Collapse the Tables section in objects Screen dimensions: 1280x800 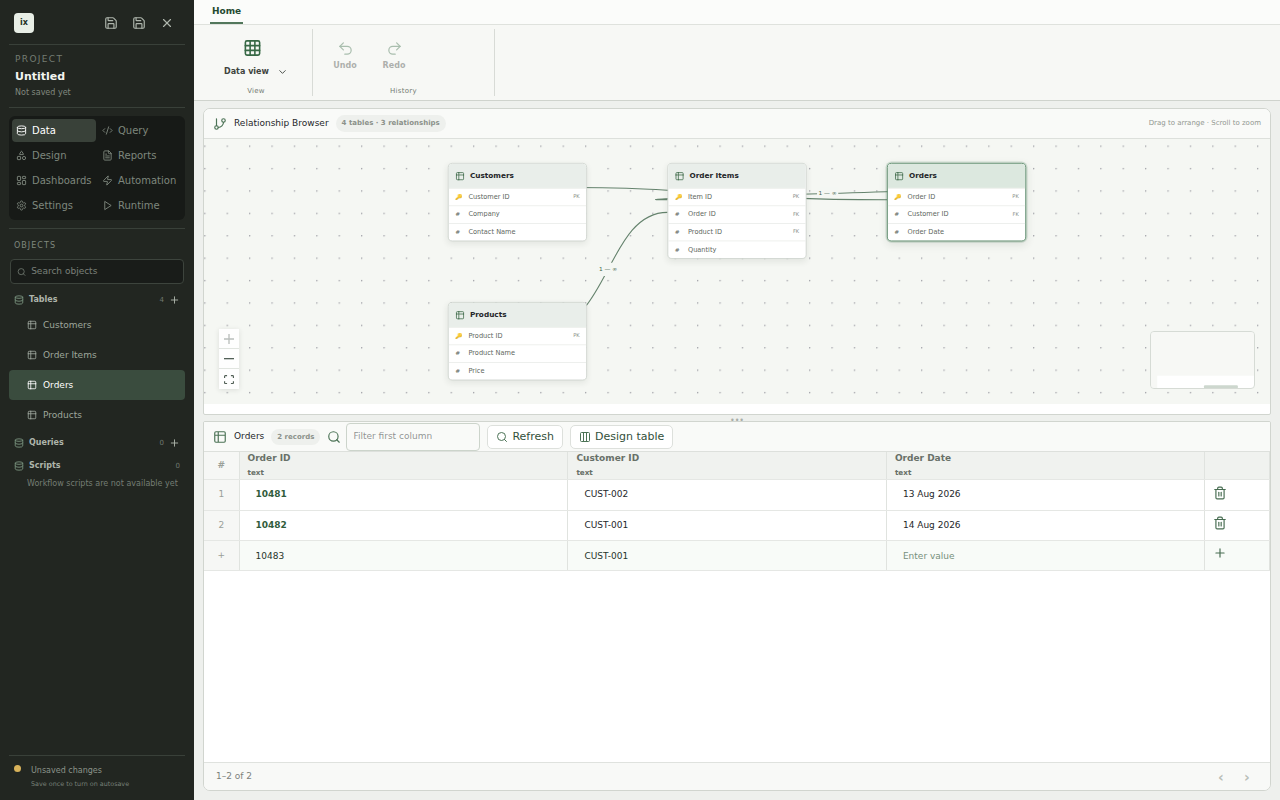point(43,299)
